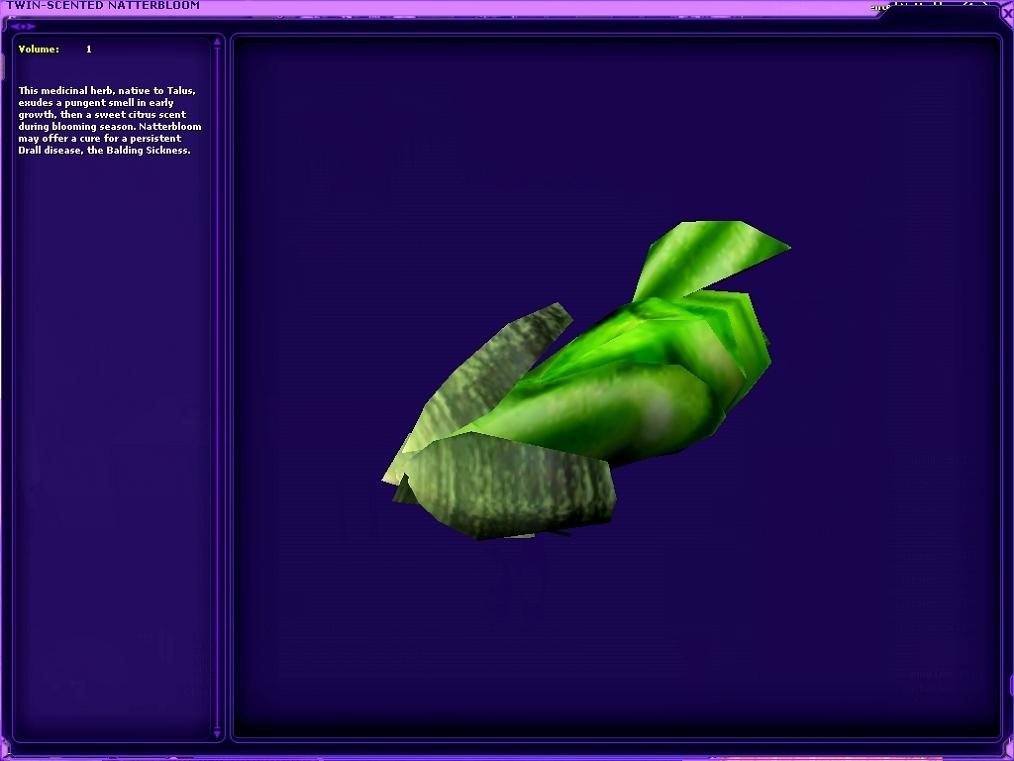Viewport: 1014px width, 761px height.
Task: Click the scroll down arrow in description panel
Action: (218, 735)
